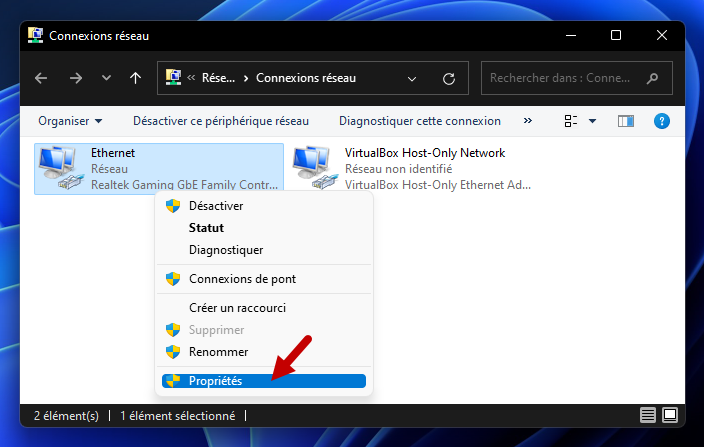Click the Connexions réseau breadcrumb segment
704x447 pixels.
click(x=306, y=78)
